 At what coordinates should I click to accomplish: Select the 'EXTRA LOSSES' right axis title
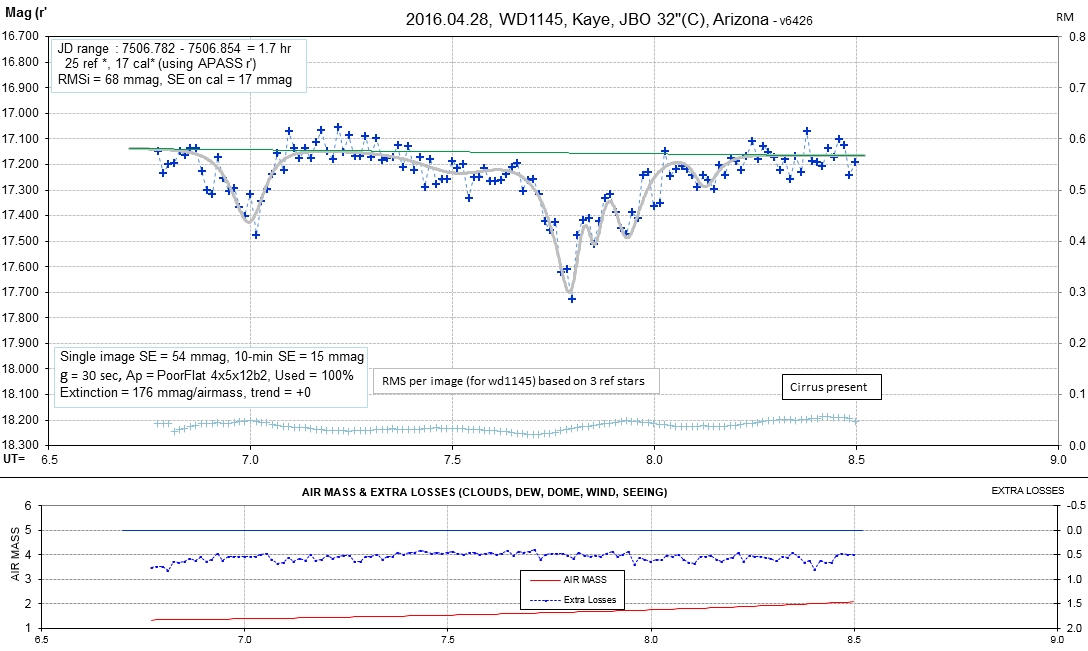[1027, 491]
